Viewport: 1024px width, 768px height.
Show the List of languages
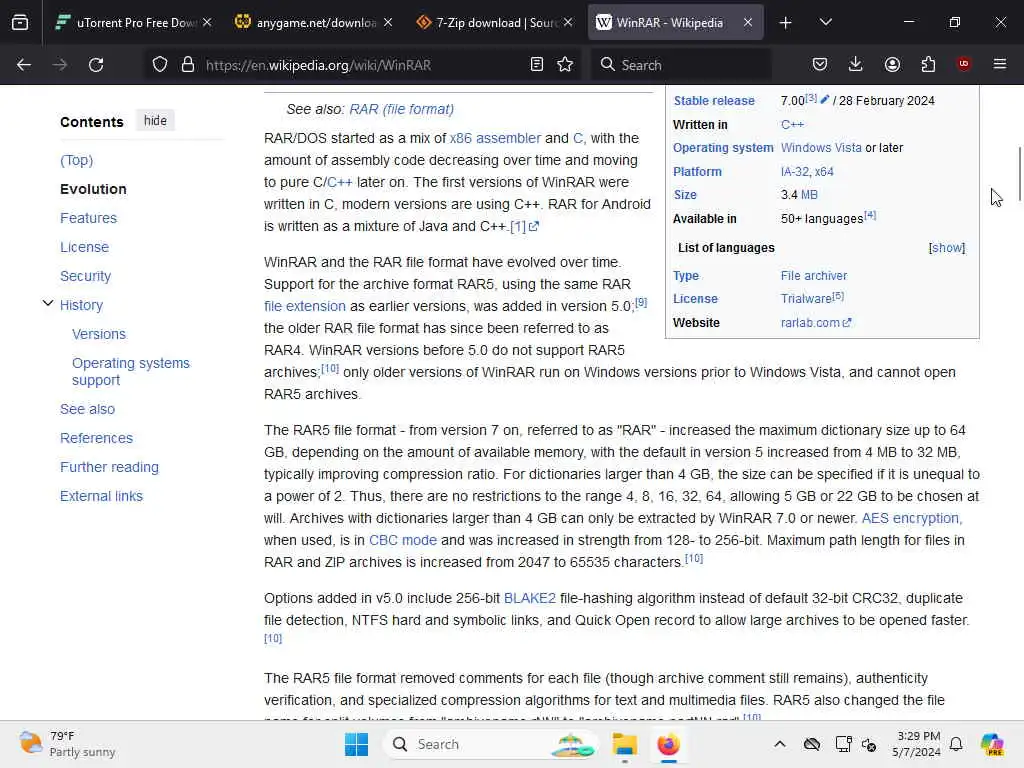pos(946,248)
